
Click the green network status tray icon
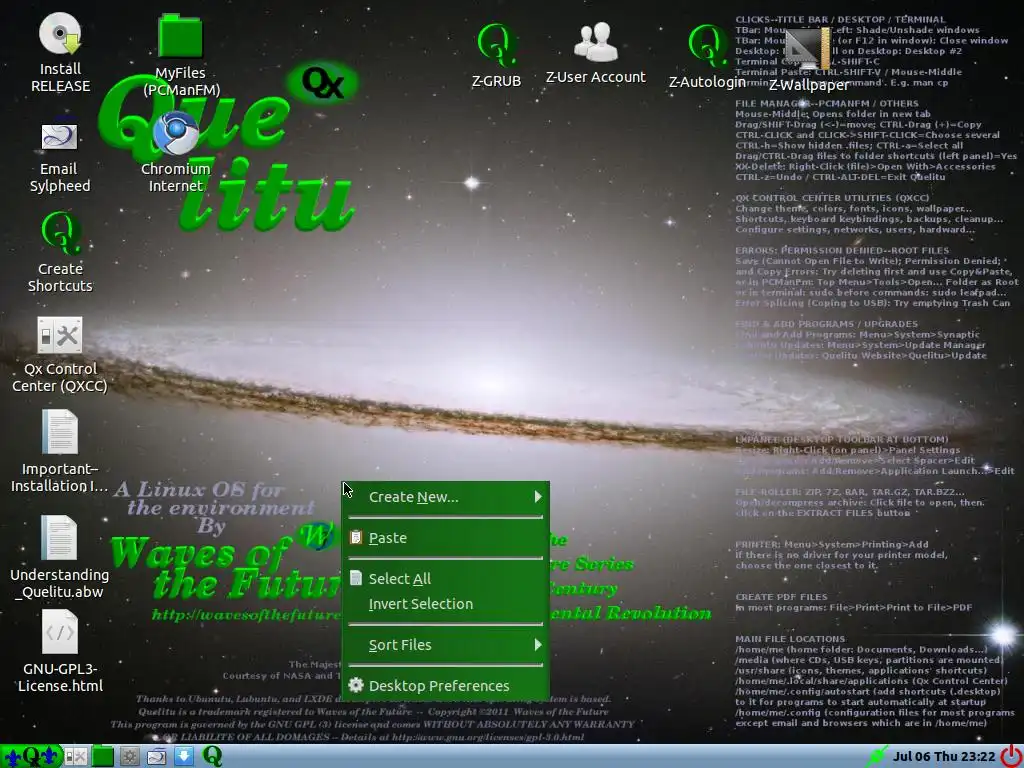click(x=876, y=756)
